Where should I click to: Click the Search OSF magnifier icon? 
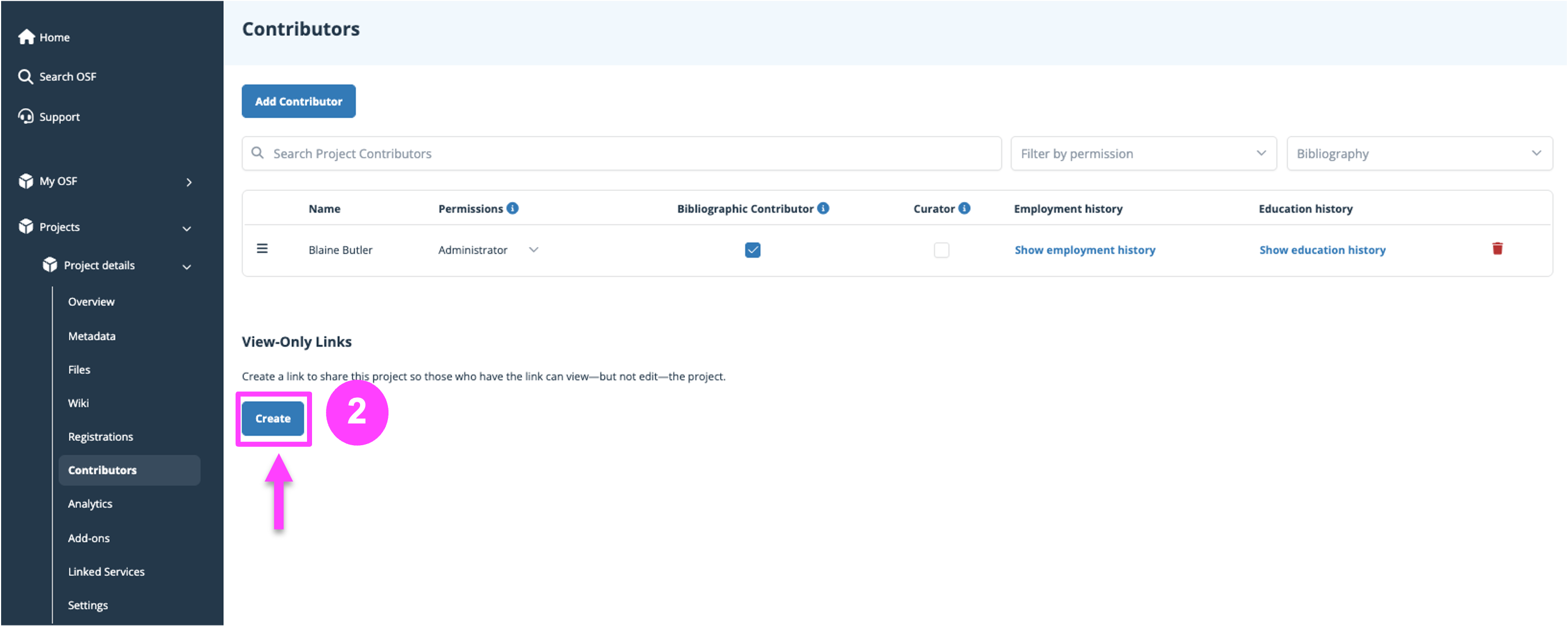[25, 76]
